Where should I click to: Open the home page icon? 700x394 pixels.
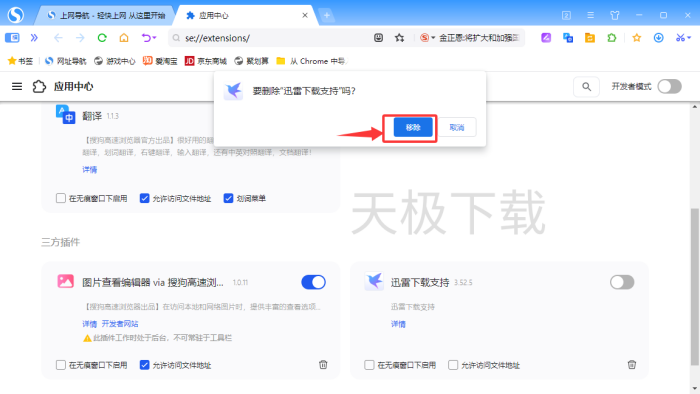point(124,38)
